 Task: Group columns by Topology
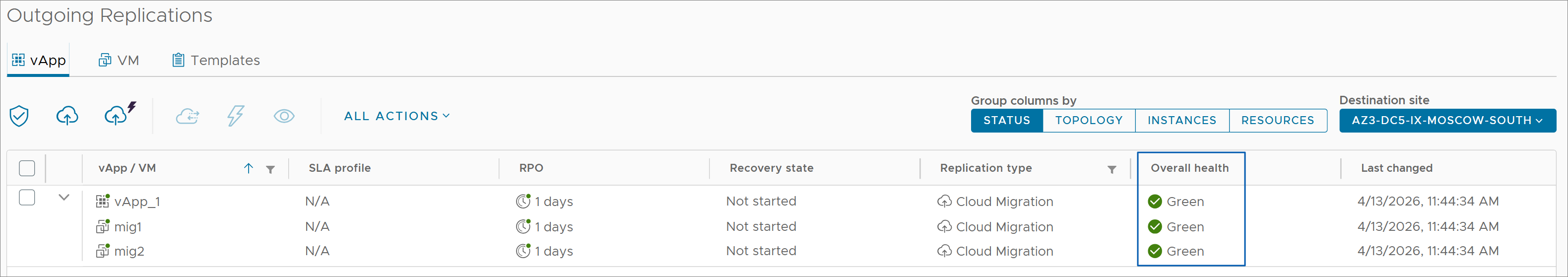[1088, 121]
